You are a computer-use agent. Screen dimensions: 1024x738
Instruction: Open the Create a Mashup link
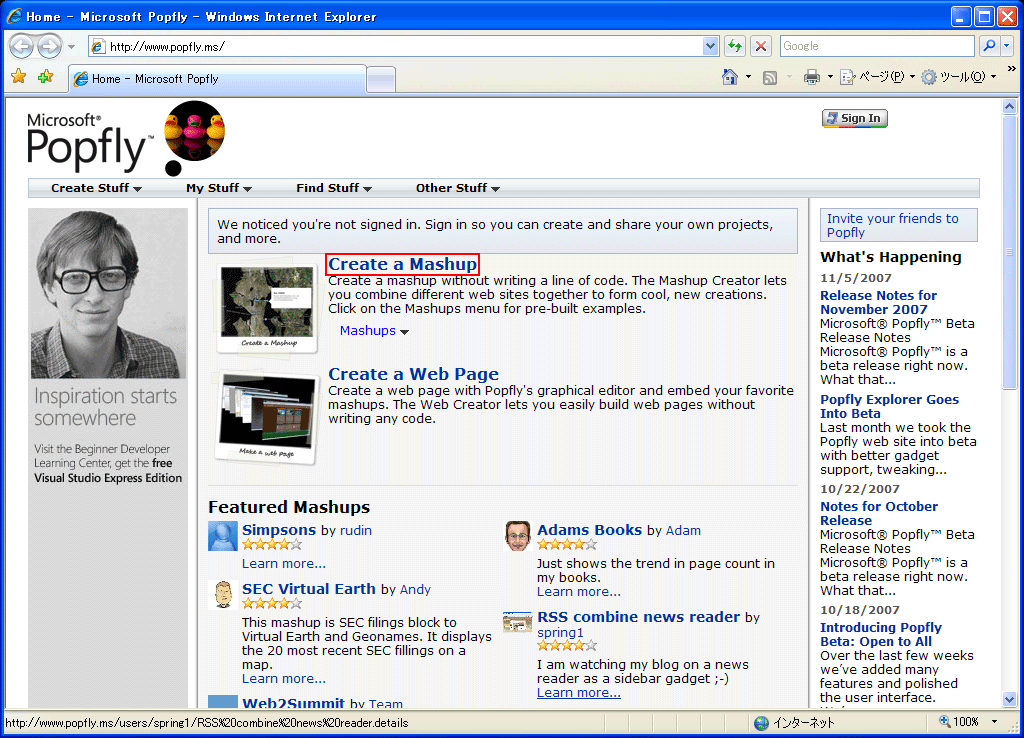(402, 265)
